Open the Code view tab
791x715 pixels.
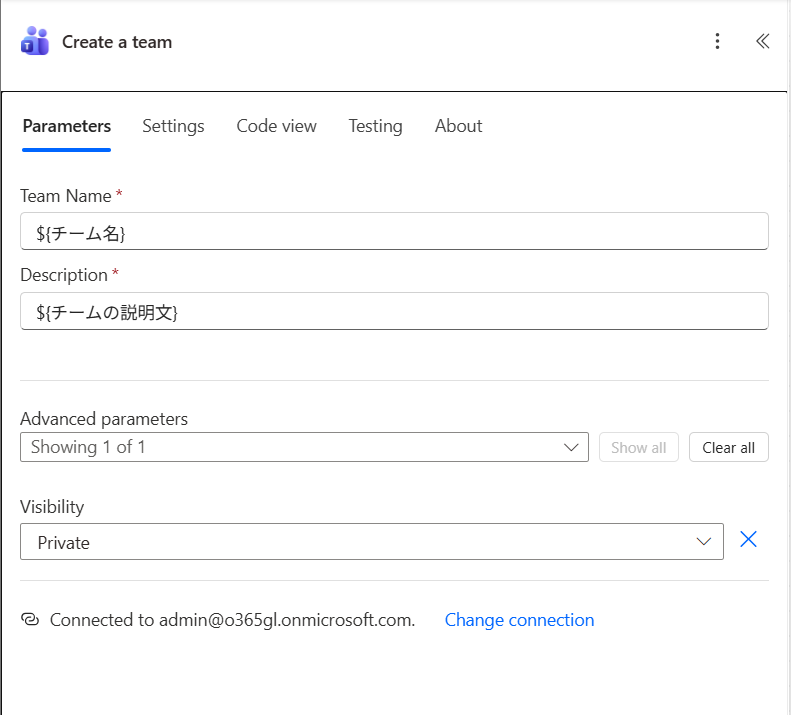point(276,126)
